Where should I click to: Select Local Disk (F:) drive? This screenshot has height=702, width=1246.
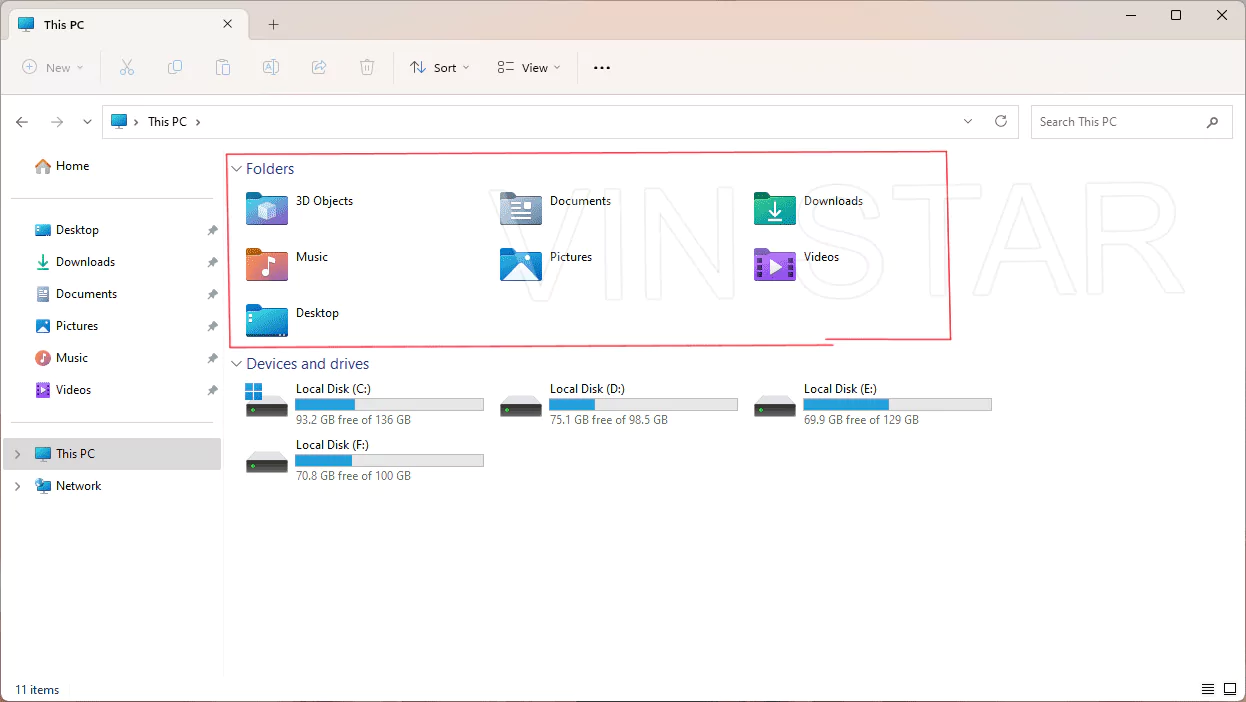pyautogui.click(x=365, y=460)
